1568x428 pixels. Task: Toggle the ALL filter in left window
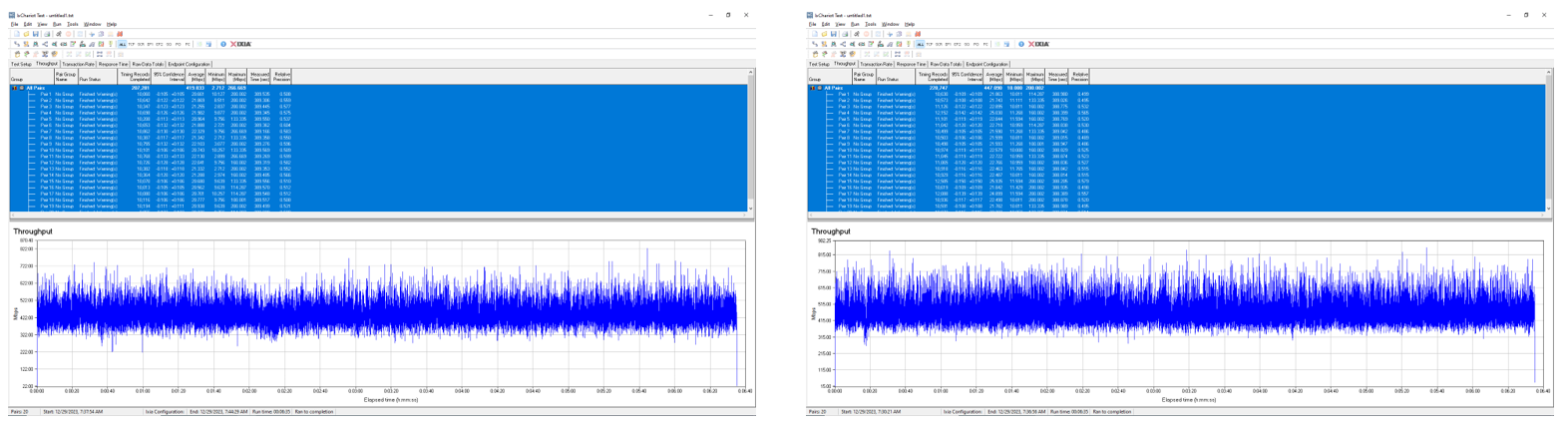[122, 44]
